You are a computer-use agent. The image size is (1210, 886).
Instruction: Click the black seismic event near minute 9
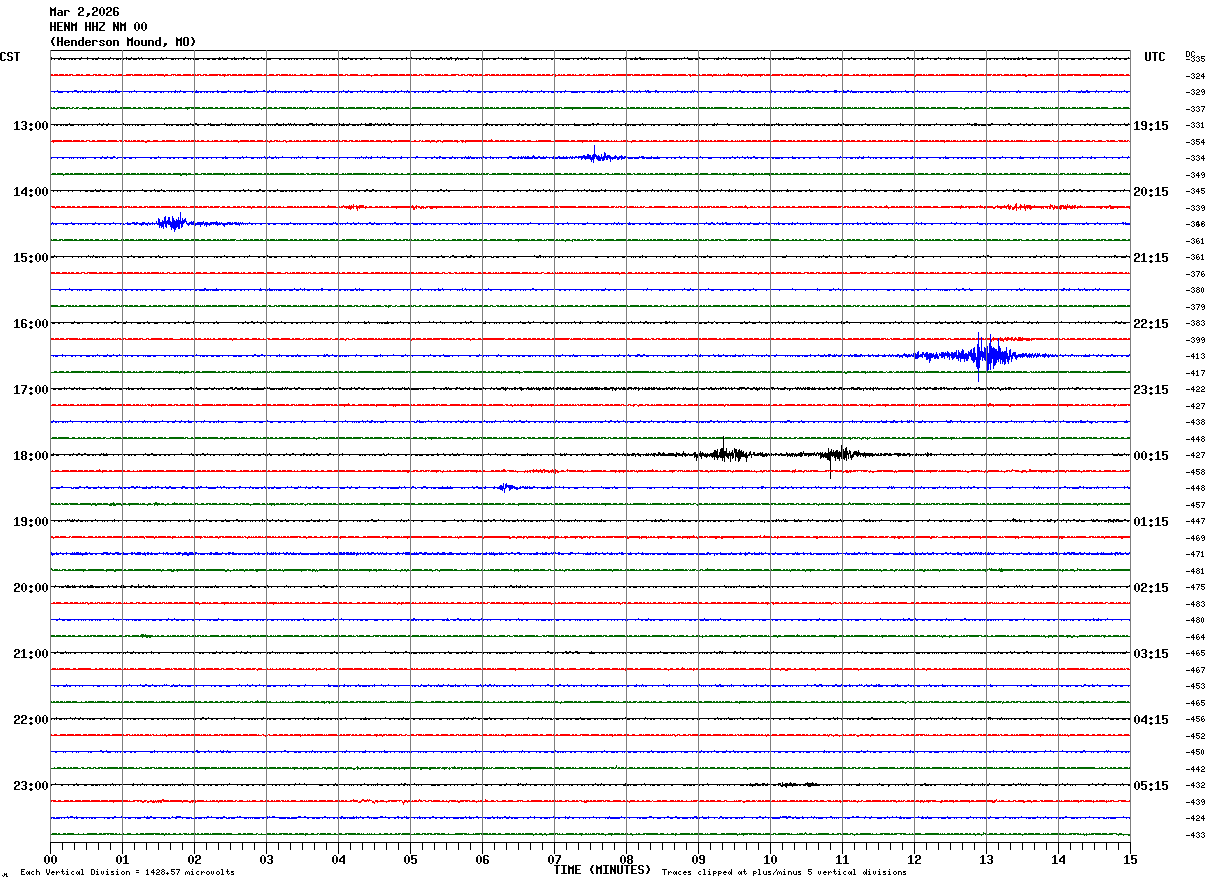point(726,453)
